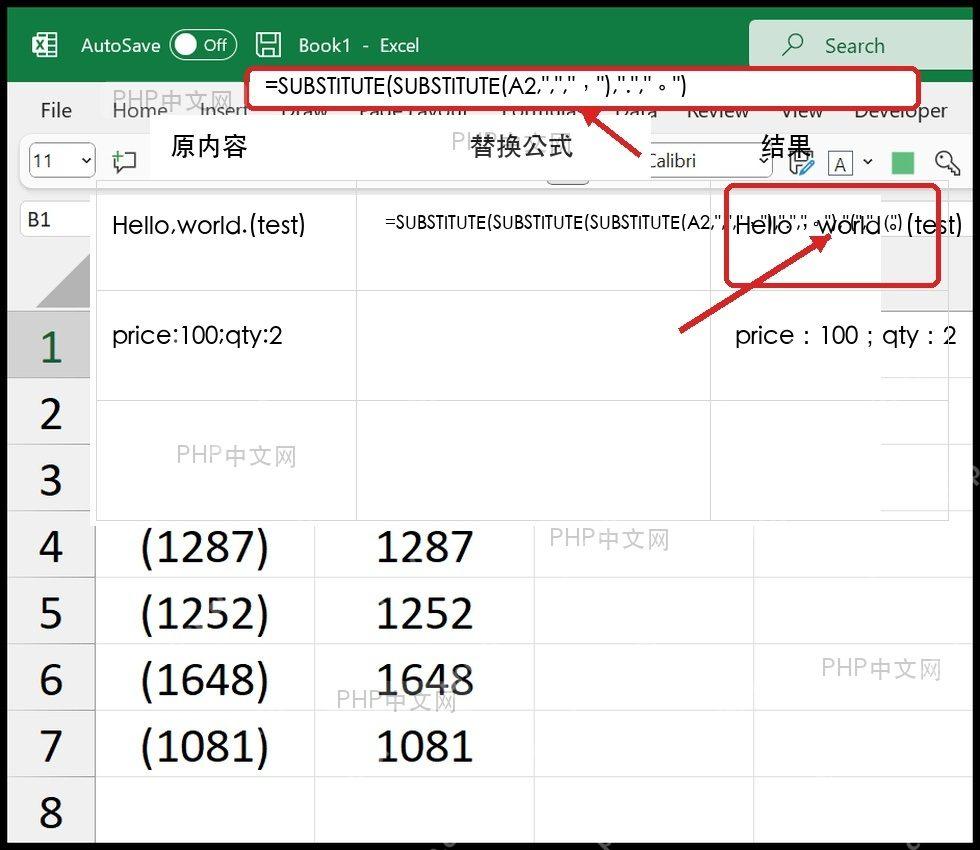Click the result text price : 100 ; qty : 2

(845, 336)
